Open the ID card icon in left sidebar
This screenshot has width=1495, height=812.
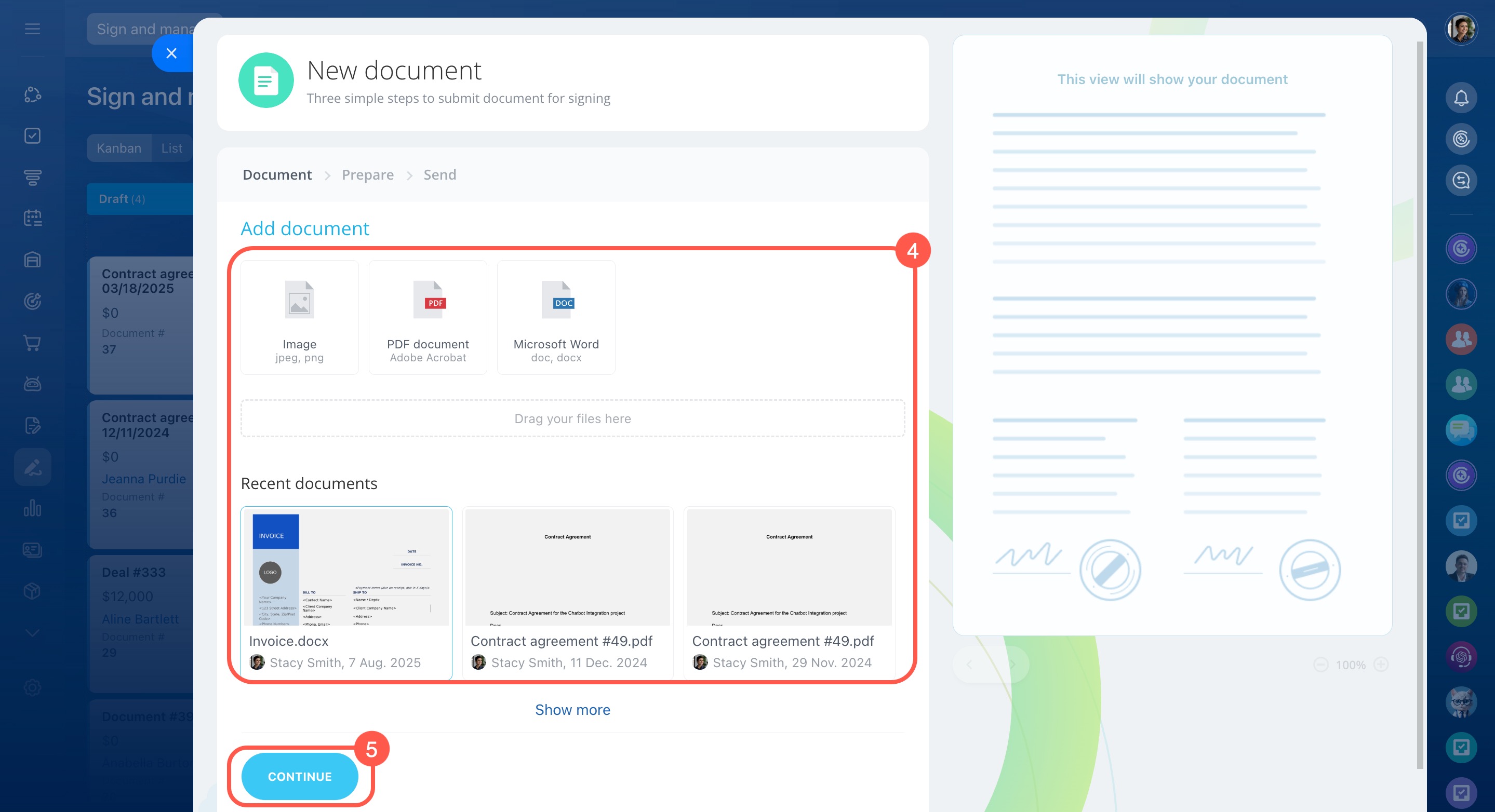(33, 549)
